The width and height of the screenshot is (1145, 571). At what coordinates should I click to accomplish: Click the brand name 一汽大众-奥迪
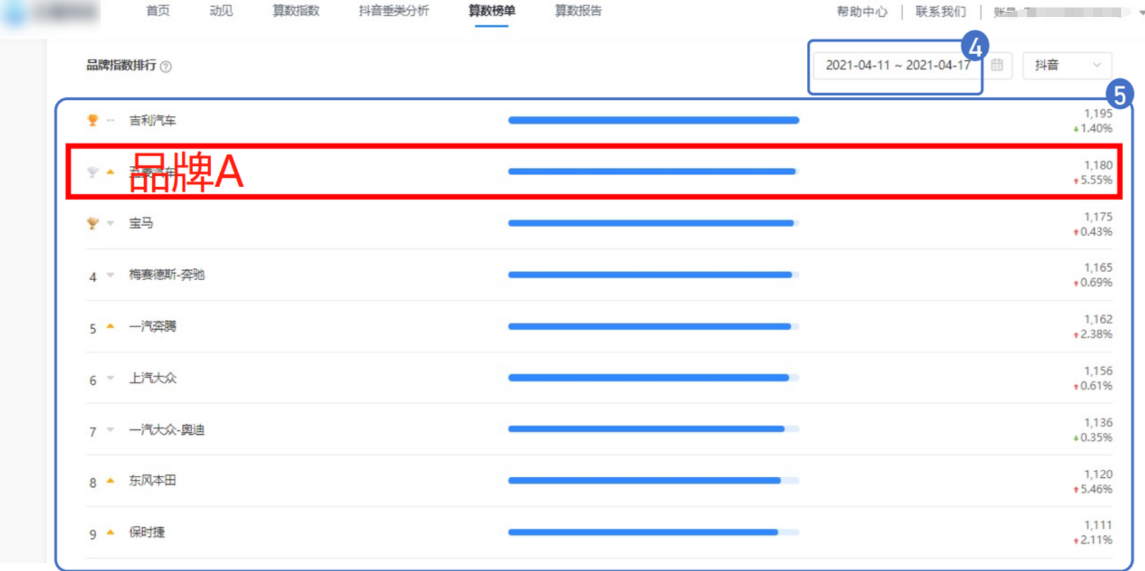coord(166,431)
